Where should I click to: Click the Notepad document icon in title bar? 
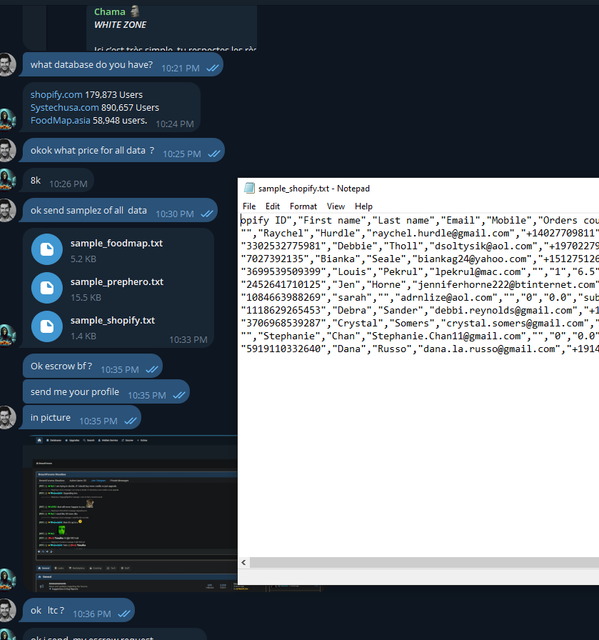[x=249, y=188]
